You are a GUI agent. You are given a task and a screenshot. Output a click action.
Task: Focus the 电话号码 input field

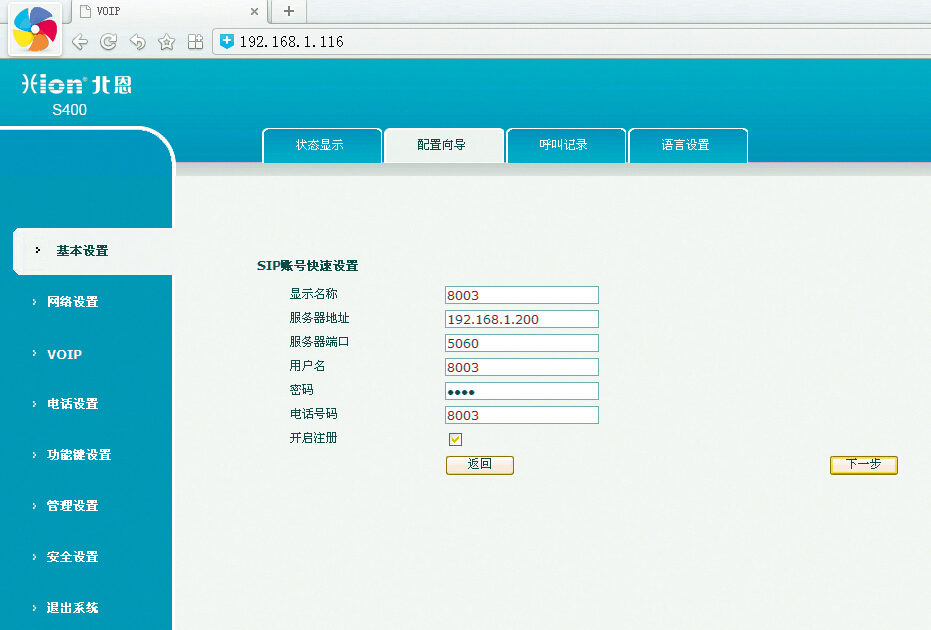click(522, 415)
